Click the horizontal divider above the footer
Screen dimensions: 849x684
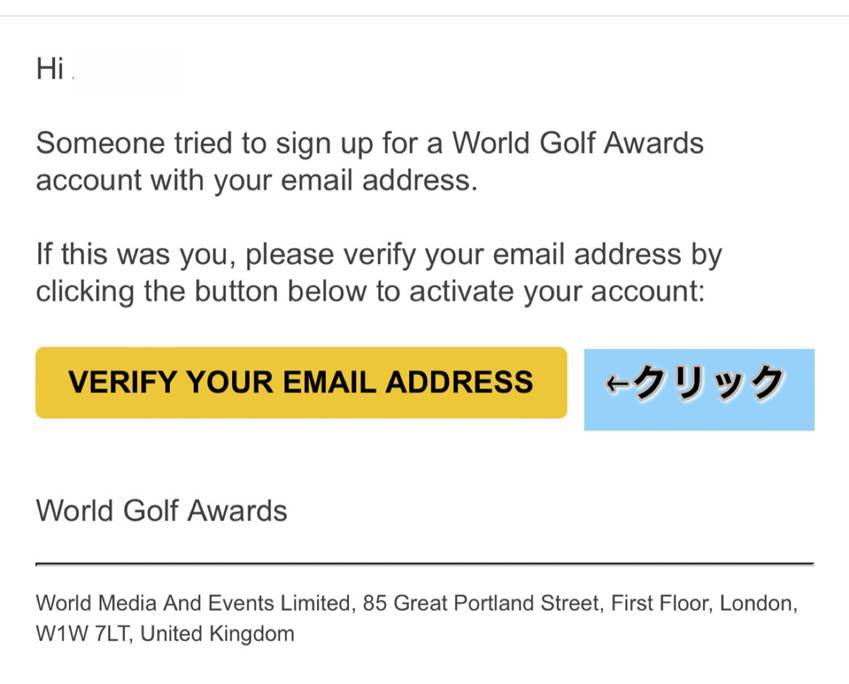coord(424,565)
